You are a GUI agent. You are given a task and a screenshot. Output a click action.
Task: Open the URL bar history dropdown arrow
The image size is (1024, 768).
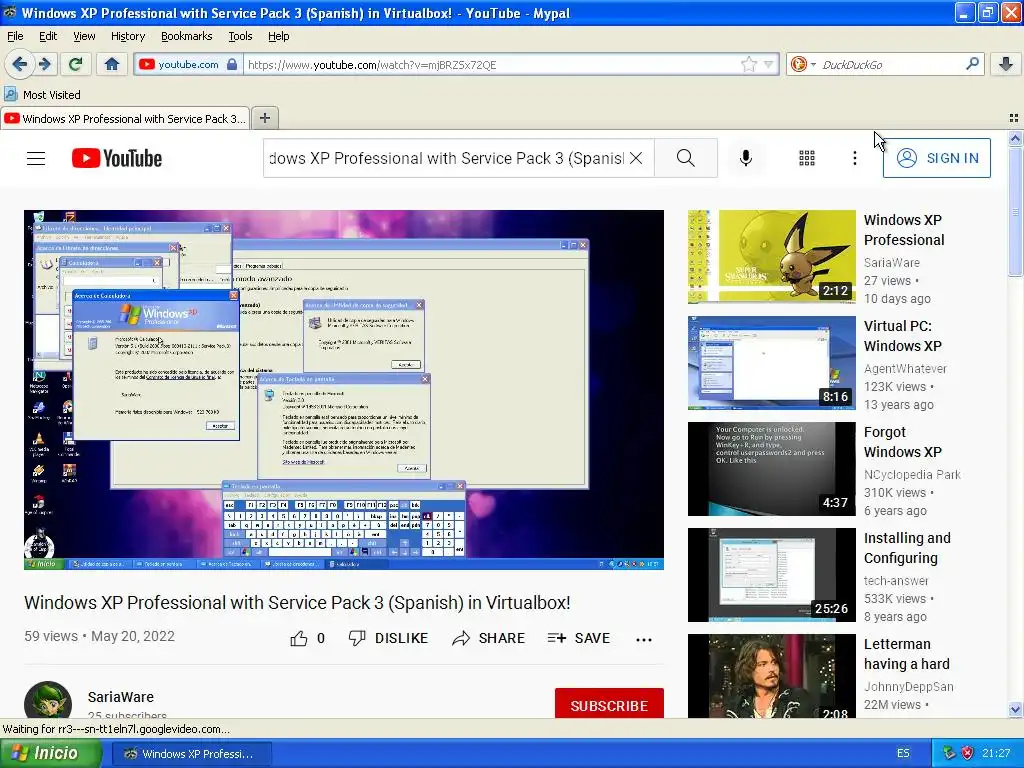click(x=769, y=64)
